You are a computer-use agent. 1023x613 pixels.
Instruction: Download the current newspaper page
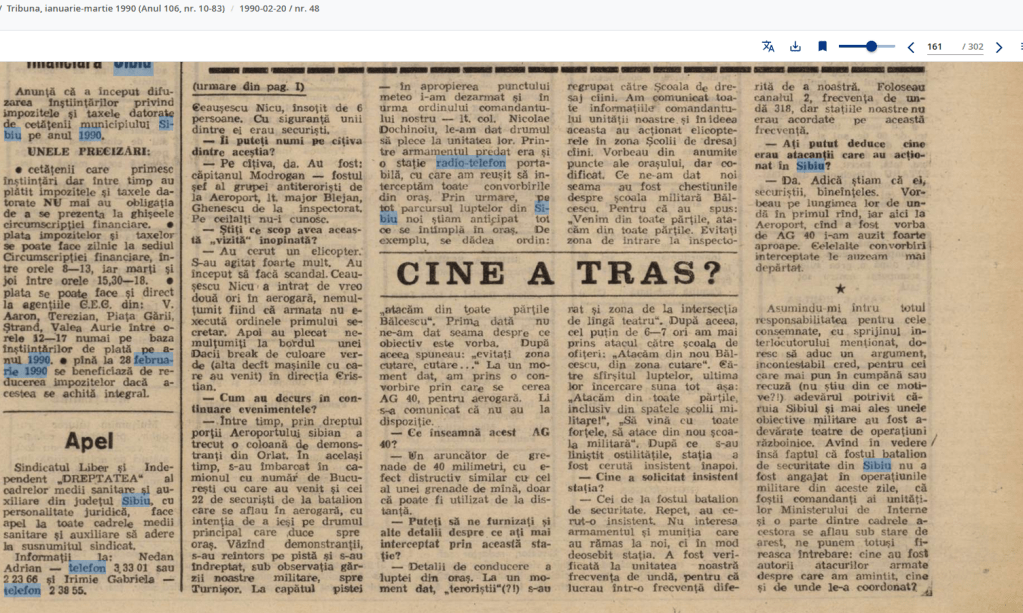[795, 47]
